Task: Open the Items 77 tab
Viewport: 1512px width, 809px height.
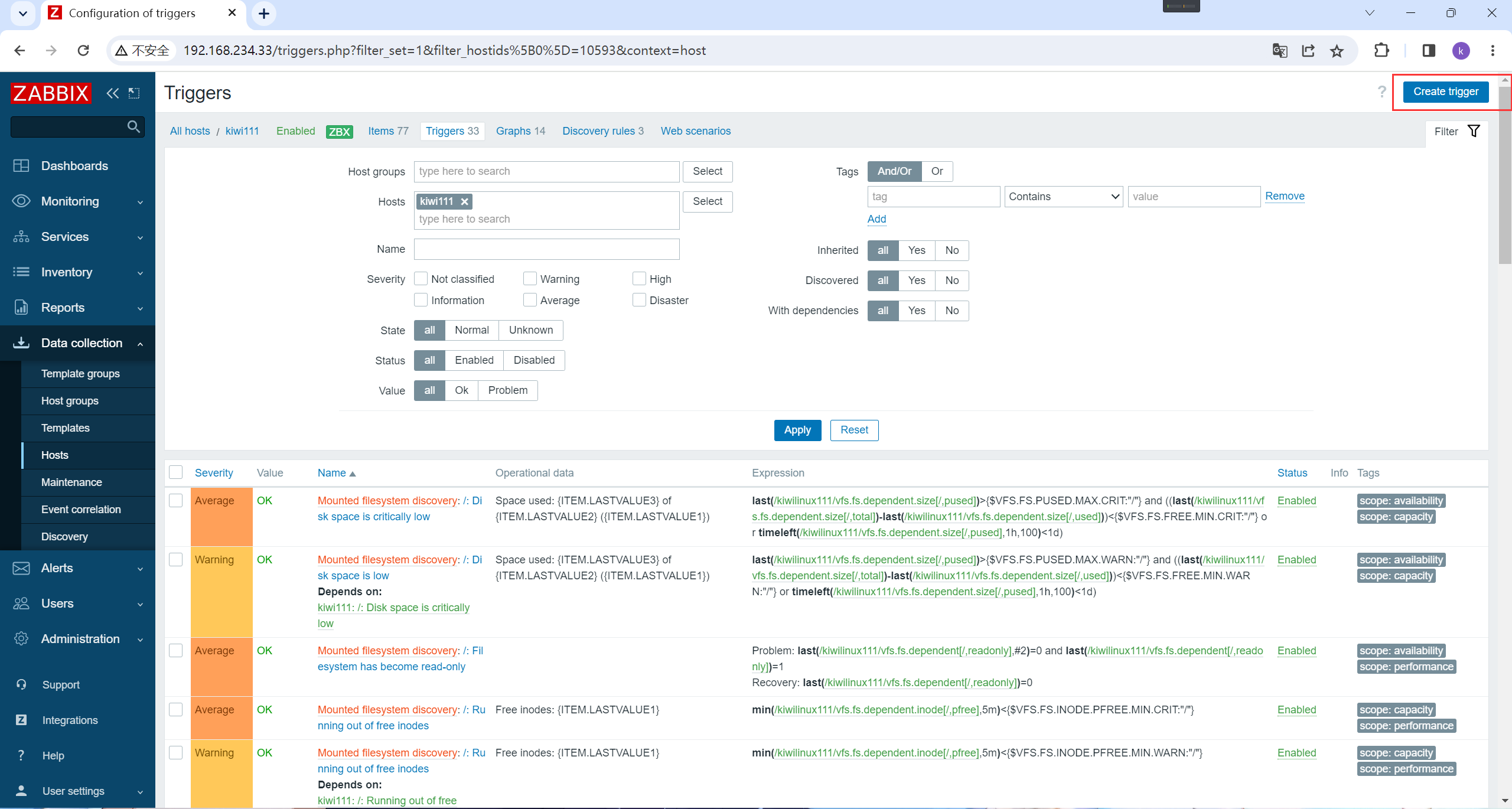Action: 388,131
